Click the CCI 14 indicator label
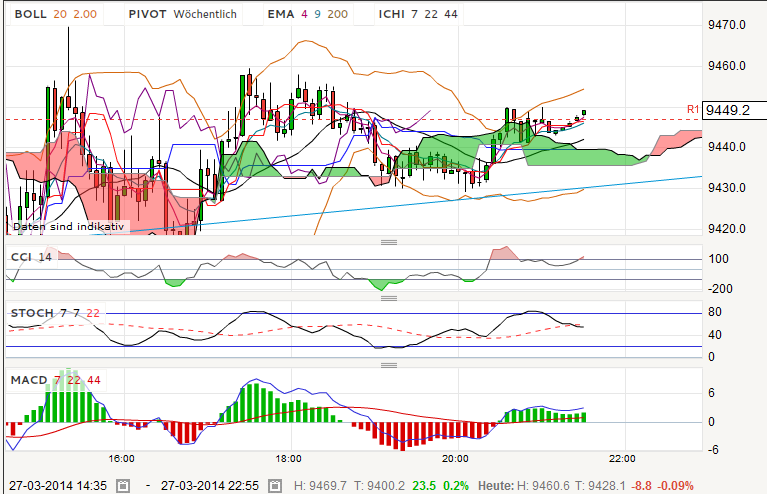The height and width of the screenshot is (494, 767). point(31,257)
